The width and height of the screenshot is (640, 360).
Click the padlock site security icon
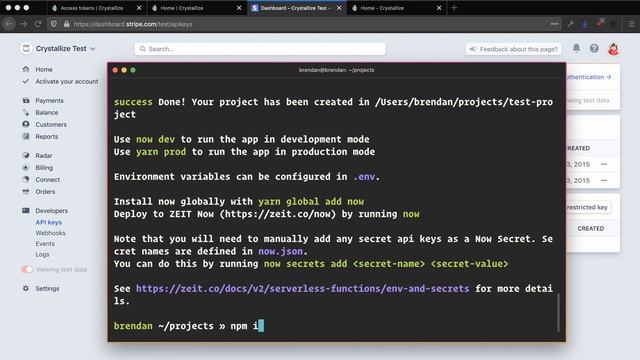[67, 24]
